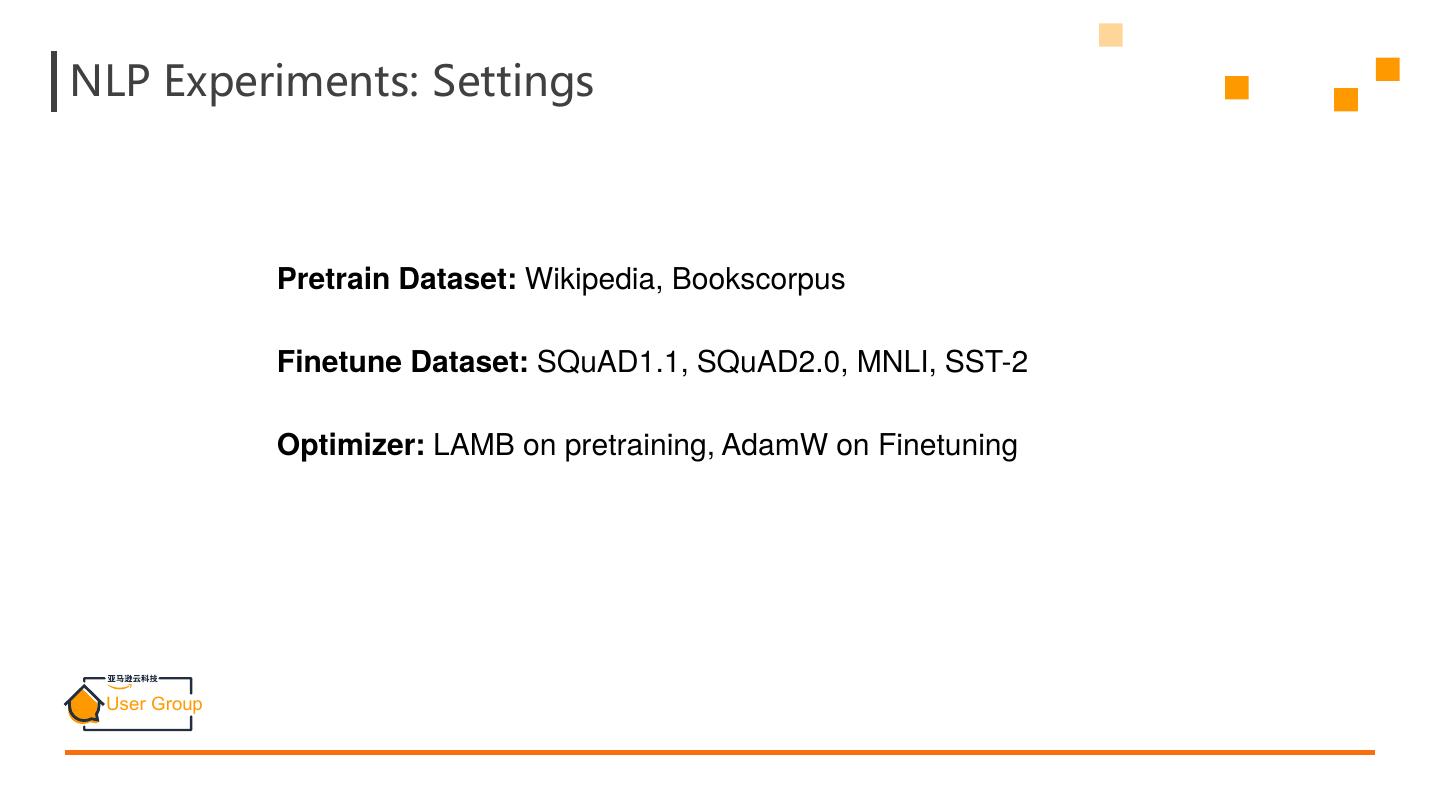Click the text 'MNLI'
Screen dimensions: 1440x810
click(x=894, y=362)
